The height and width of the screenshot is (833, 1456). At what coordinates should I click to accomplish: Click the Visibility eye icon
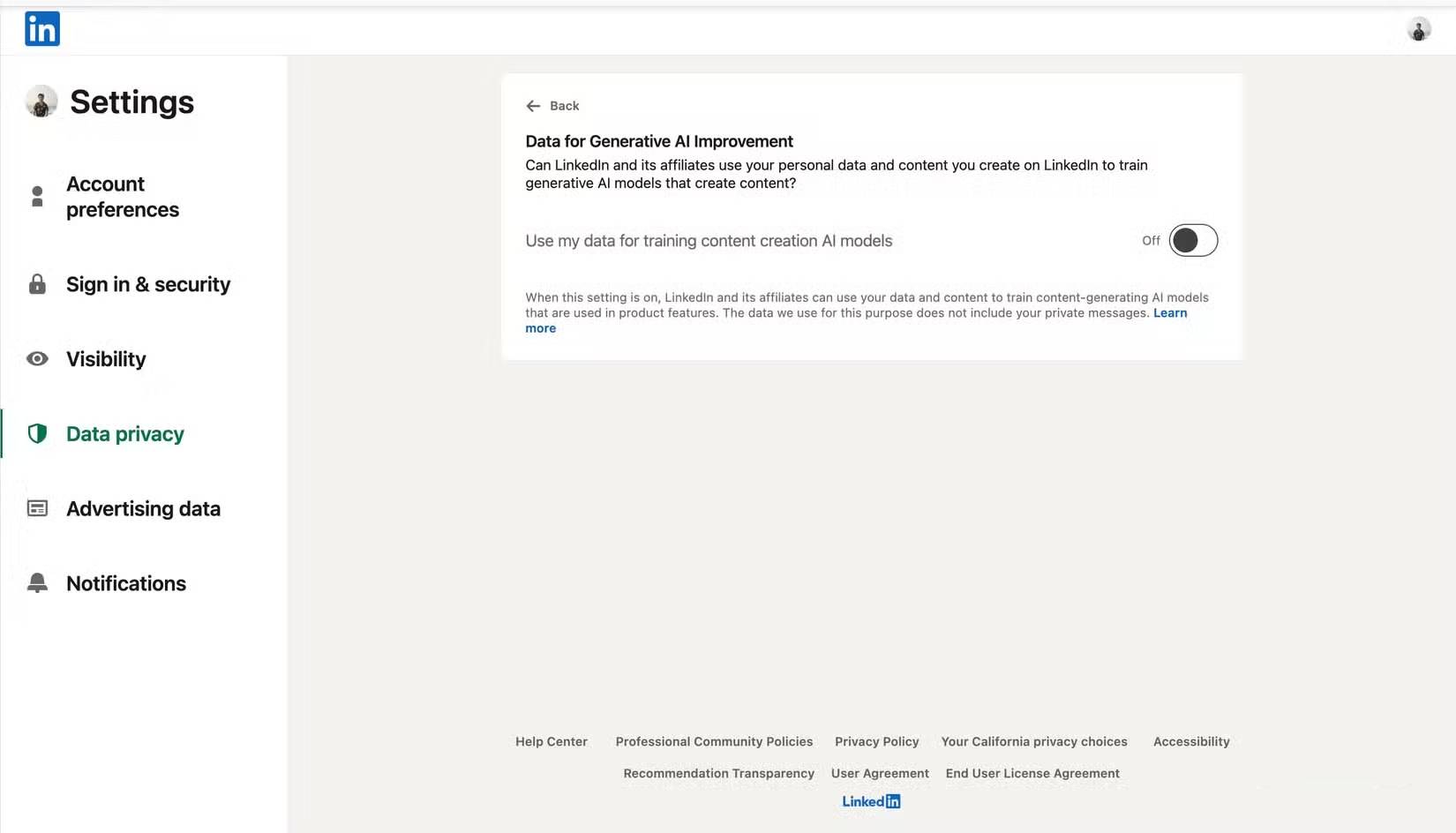[37, 359]
